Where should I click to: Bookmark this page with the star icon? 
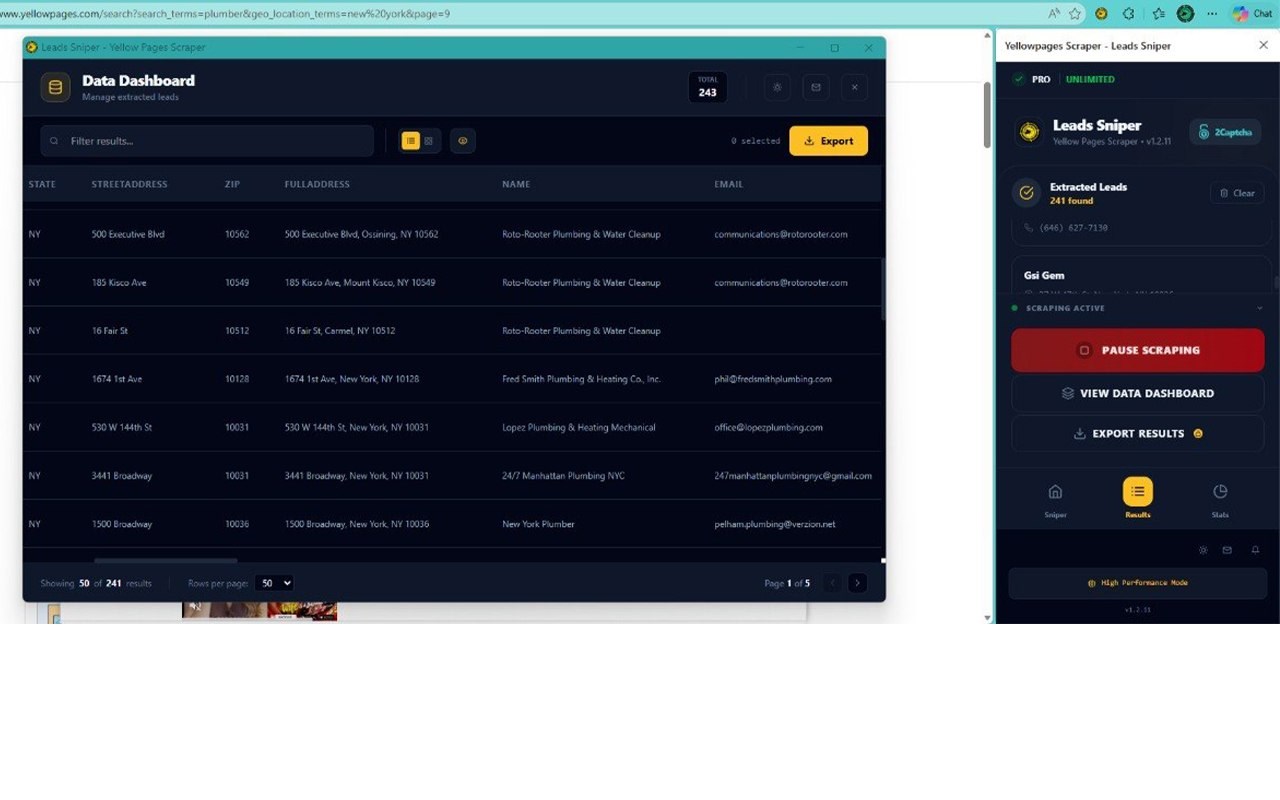tap(1075, 14)
